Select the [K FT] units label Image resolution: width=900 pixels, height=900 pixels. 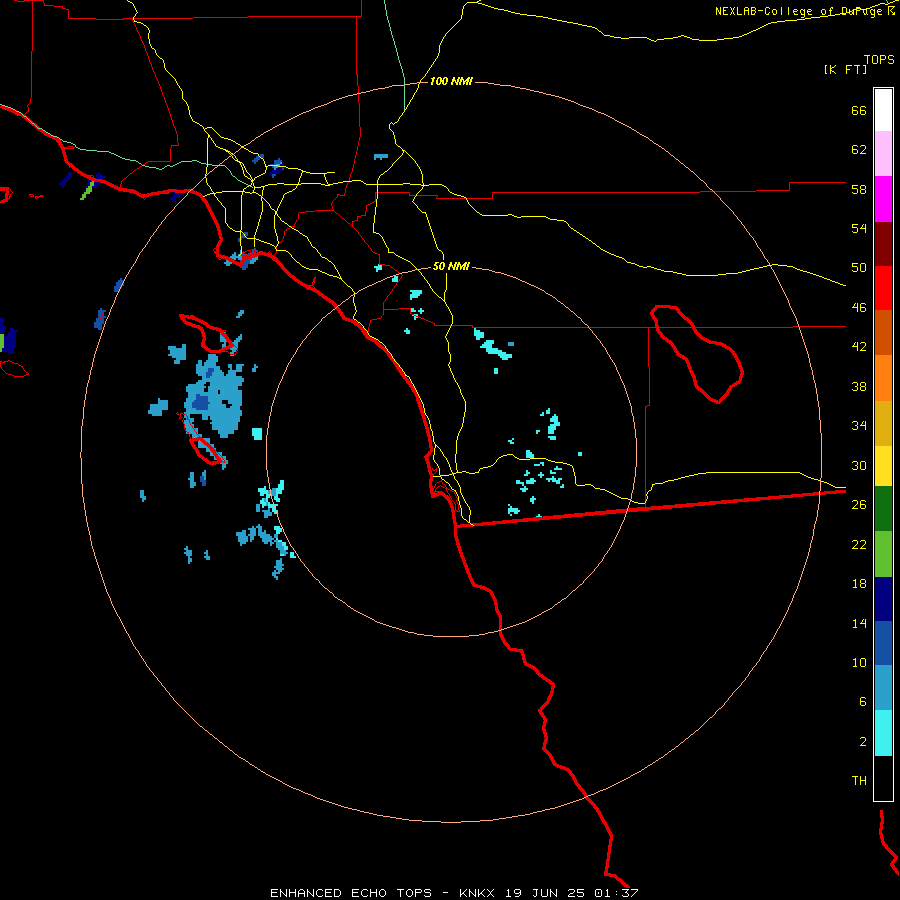pyautogui.click(x=845, y=69)
